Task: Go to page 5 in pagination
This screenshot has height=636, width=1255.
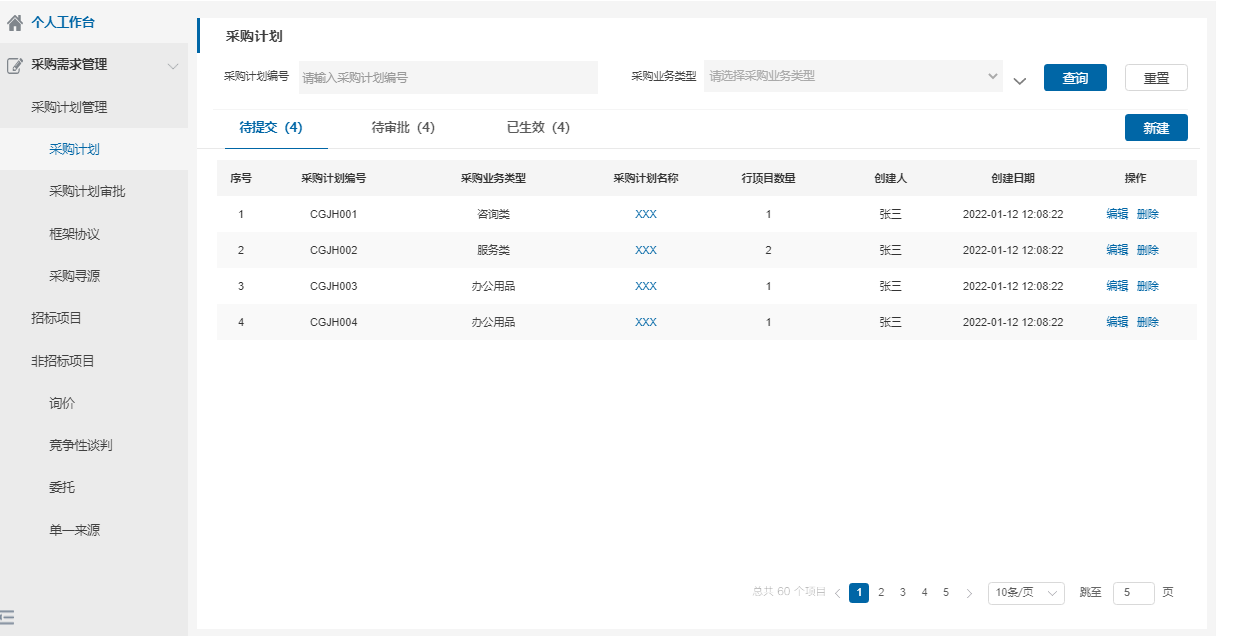Action: tap(946, 593)
